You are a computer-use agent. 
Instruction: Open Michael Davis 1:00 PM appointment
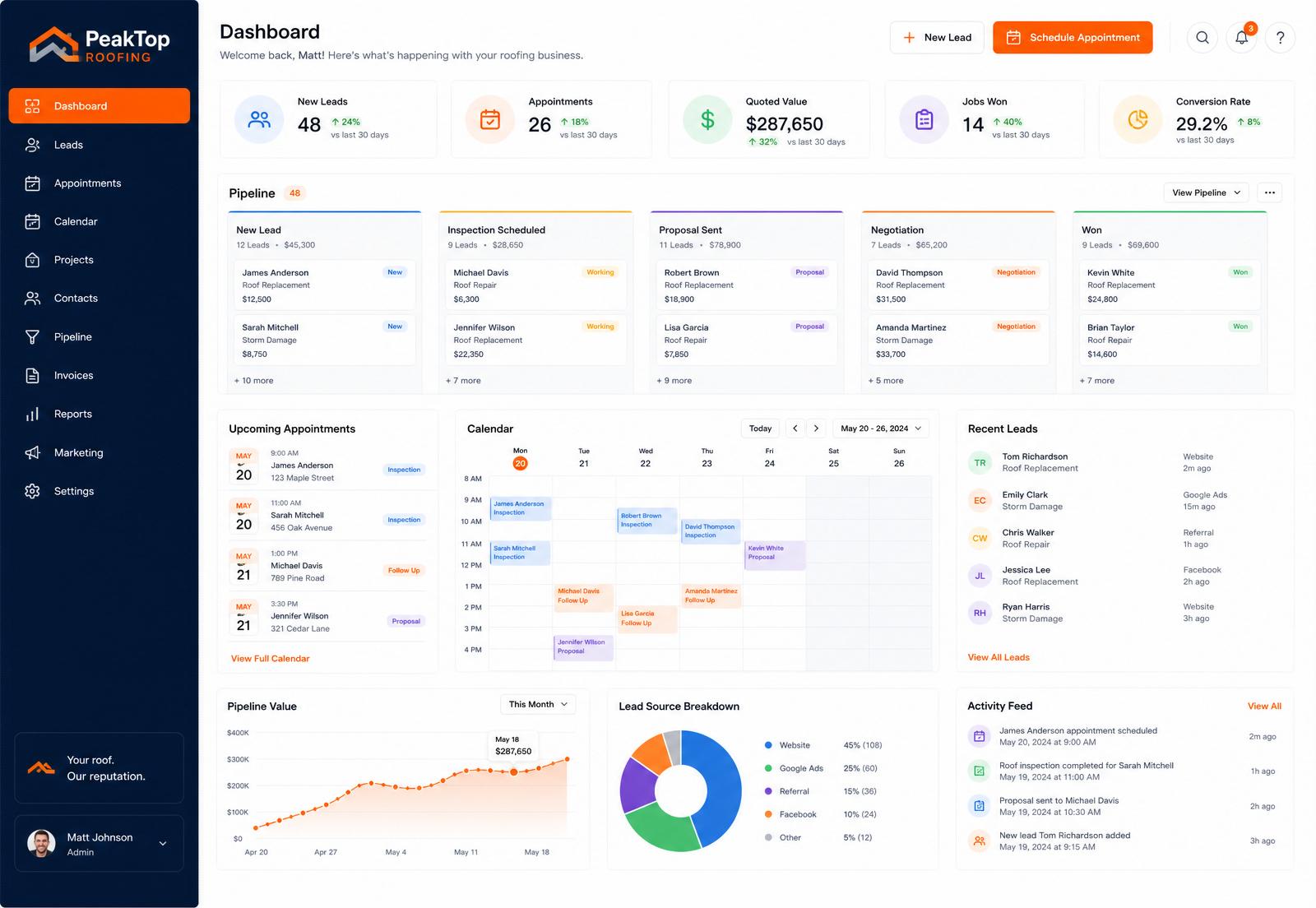point(327,566)
